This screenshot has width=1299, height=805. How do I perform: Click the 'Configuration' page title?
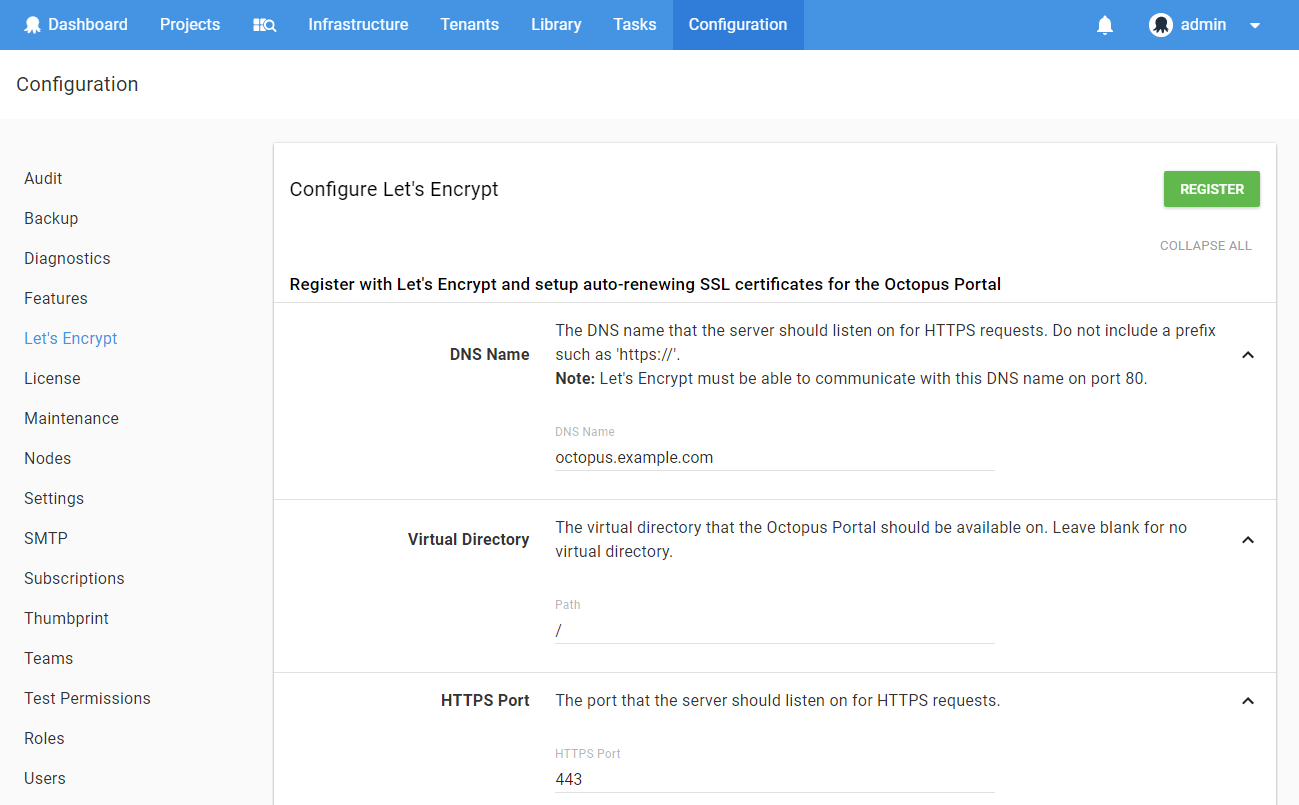77,84
